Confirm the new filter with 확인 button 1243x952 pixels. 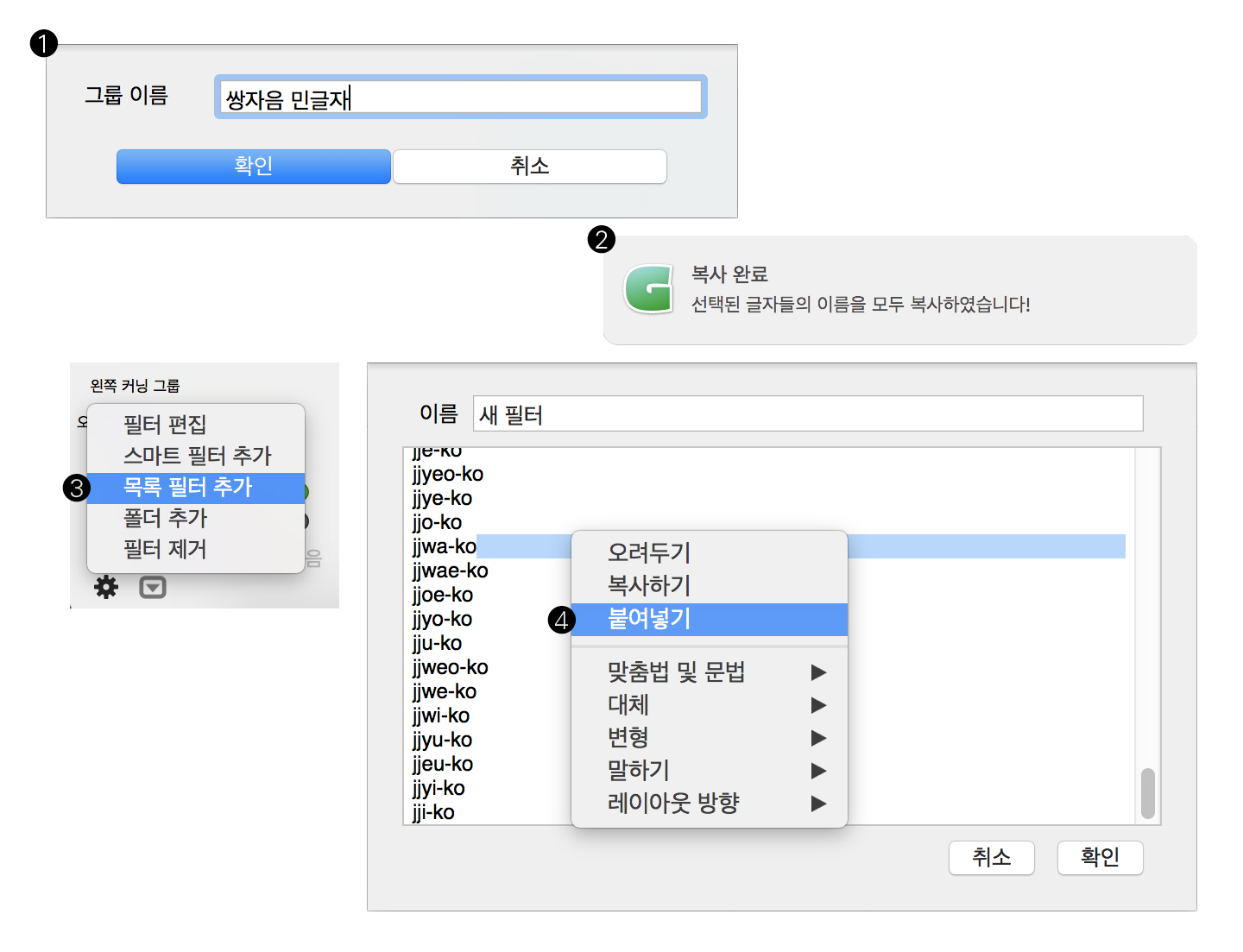coord(1101,858)
